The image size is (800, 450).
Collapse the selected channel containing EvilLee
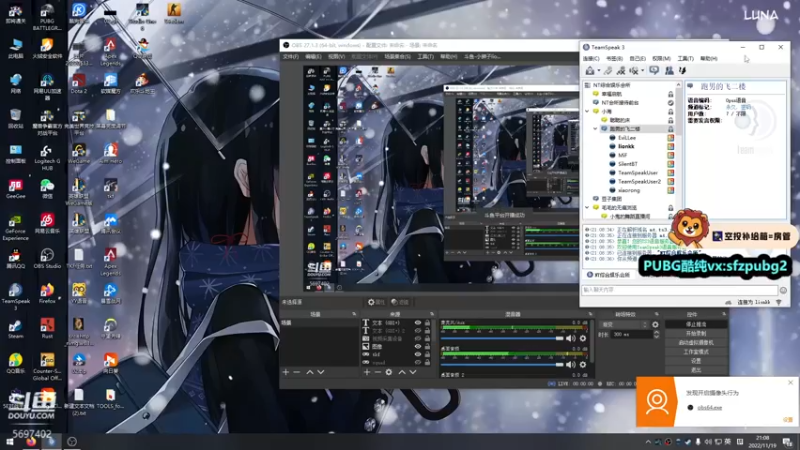[x=595, y=129]
